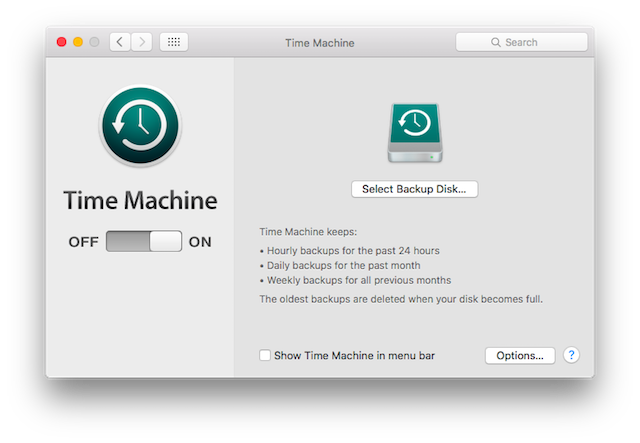Close the window with red button
The width and height of the screenshot is (640, 443).
coord(62,42)
